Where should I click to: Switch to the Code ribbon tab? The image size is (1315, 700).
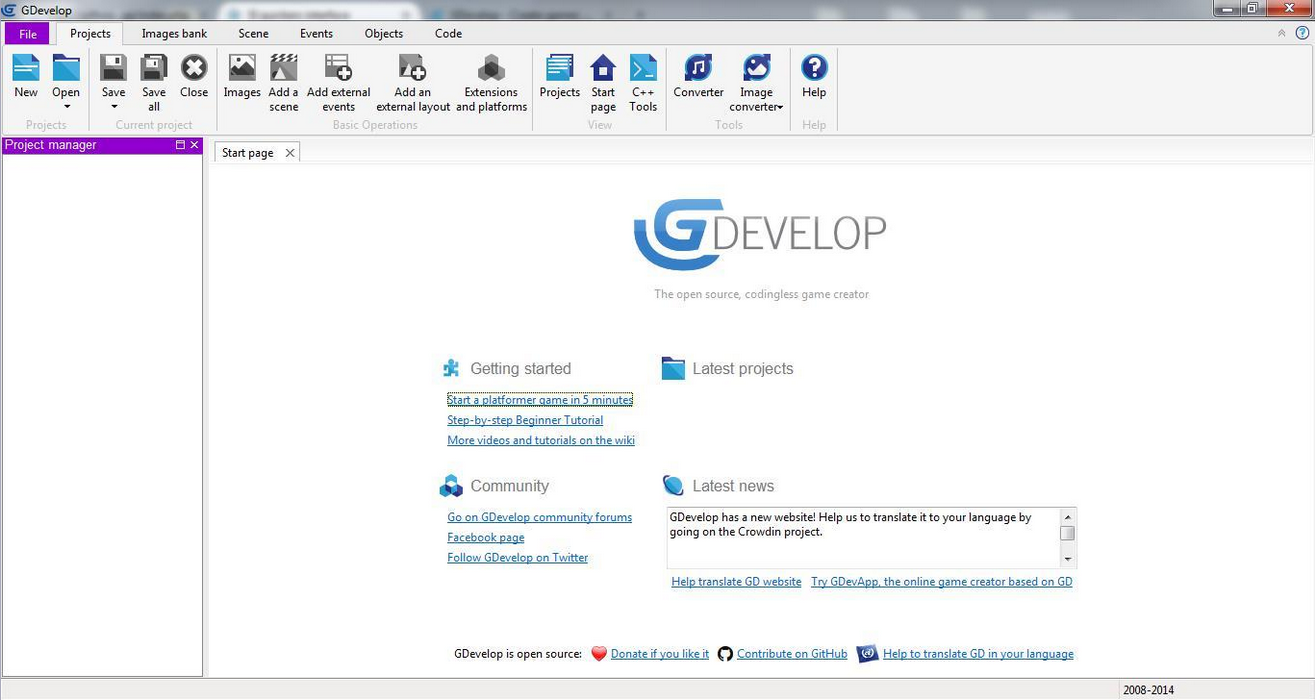(x=448, y=34)
